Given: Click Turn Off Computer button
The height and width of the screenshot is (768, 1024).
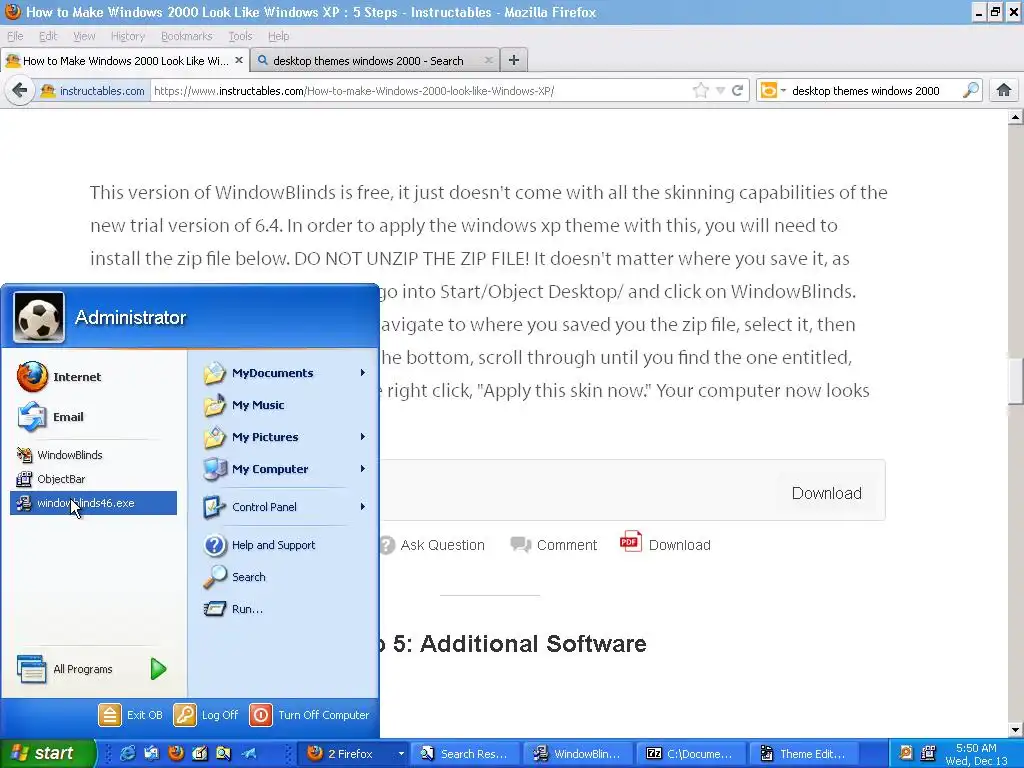Looking at the screenshot, I should click(x=310, y=715).
